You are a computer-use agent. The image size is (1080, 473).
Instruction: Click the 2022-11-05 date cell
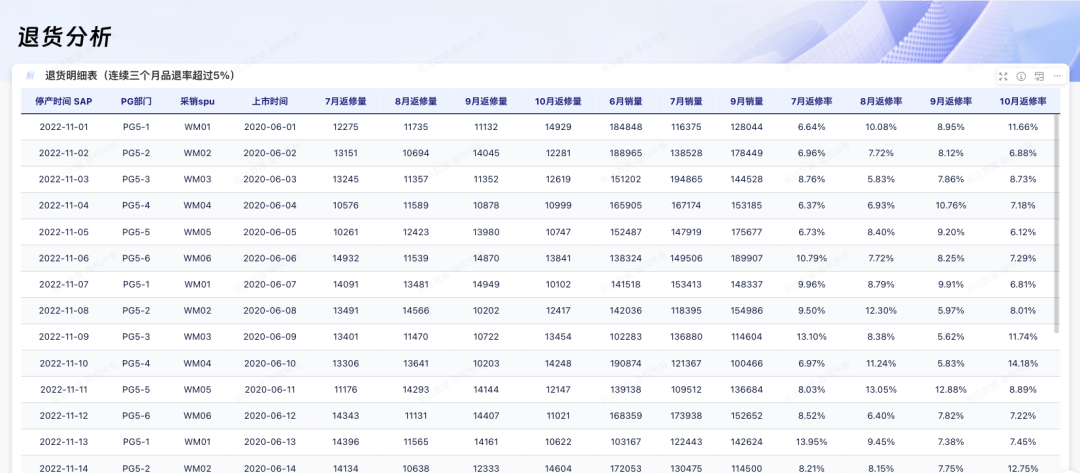63,232
